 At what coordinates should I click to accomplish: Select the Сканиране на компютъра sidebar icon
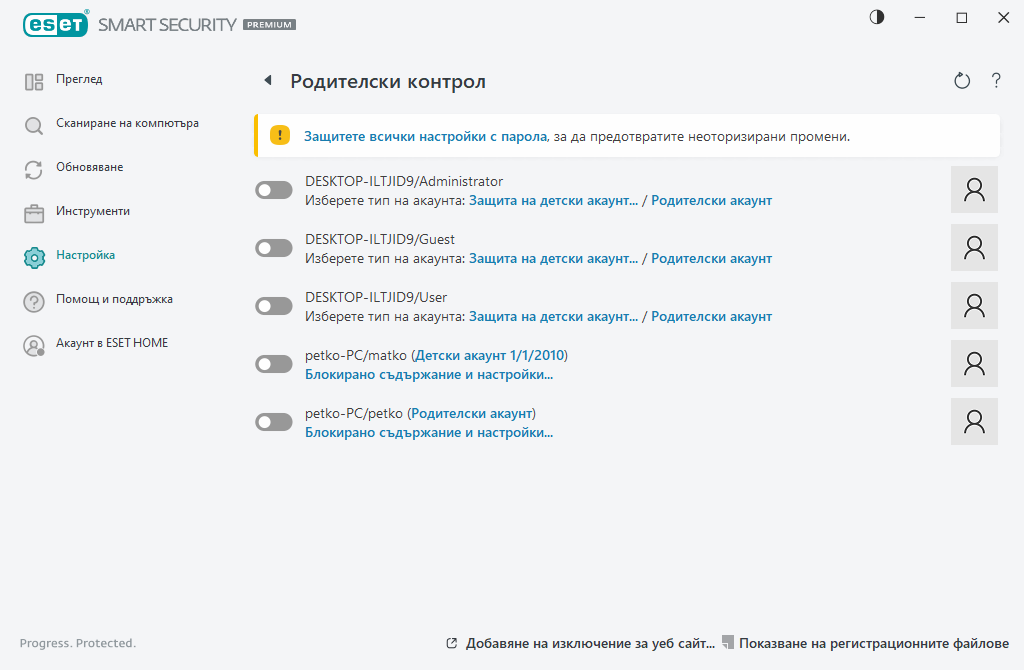(x=33, y=122)
